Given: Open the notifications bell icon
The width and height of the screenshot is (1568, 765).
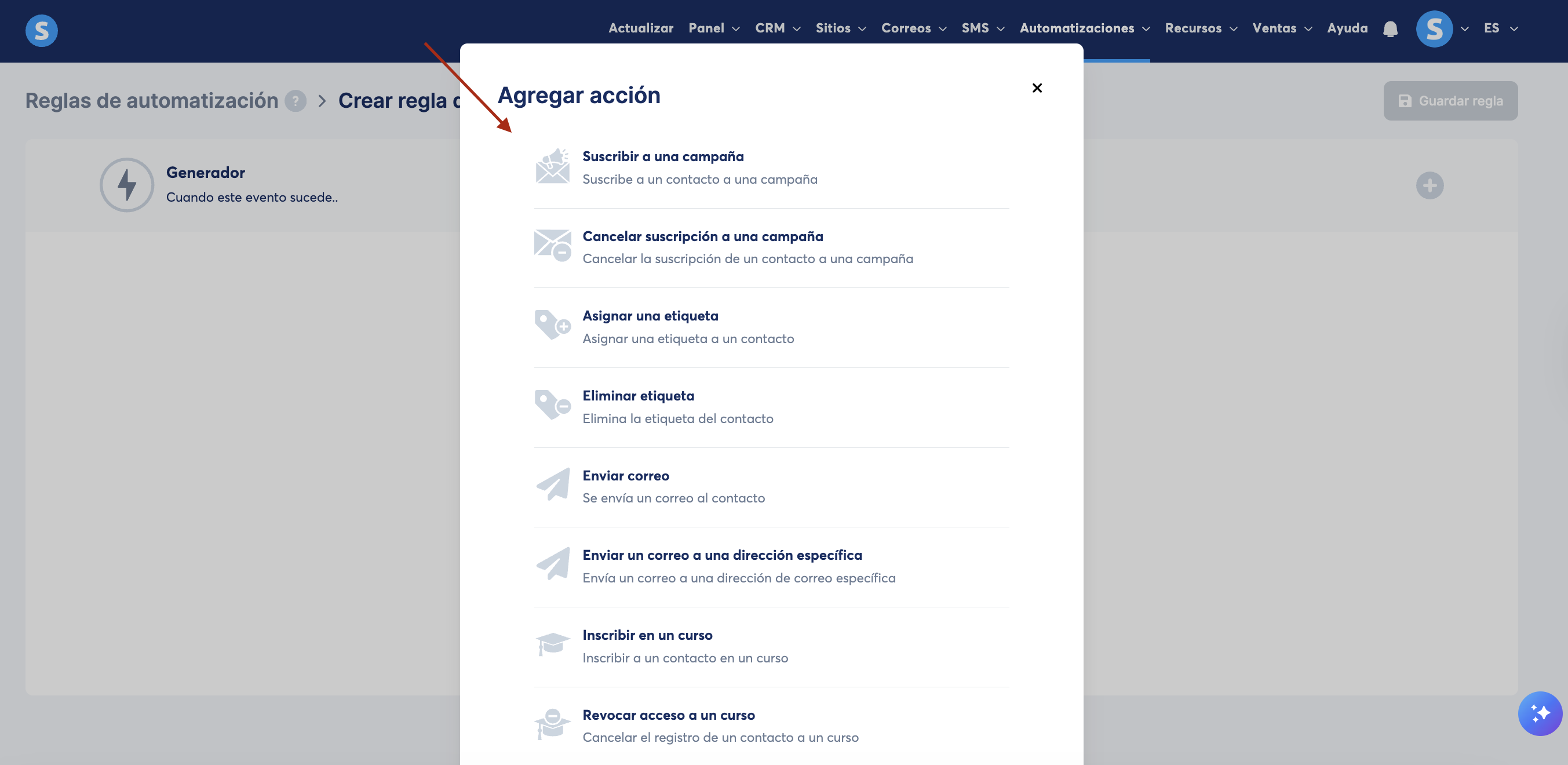Looking at the screenshot, I should pyautogui.click(x=1390, y=28).
